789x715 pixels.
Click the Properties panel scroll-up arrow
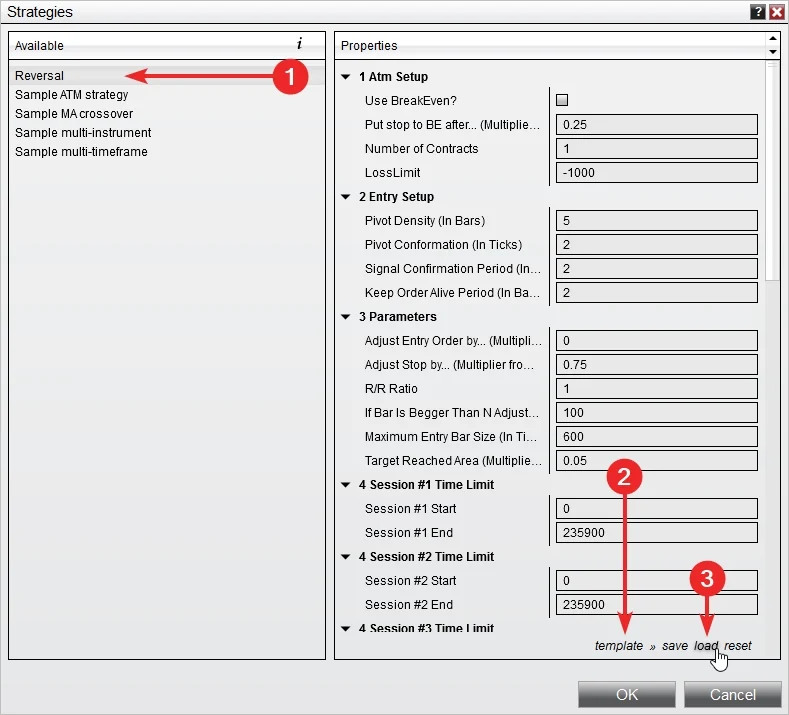[x=771, y=39]
